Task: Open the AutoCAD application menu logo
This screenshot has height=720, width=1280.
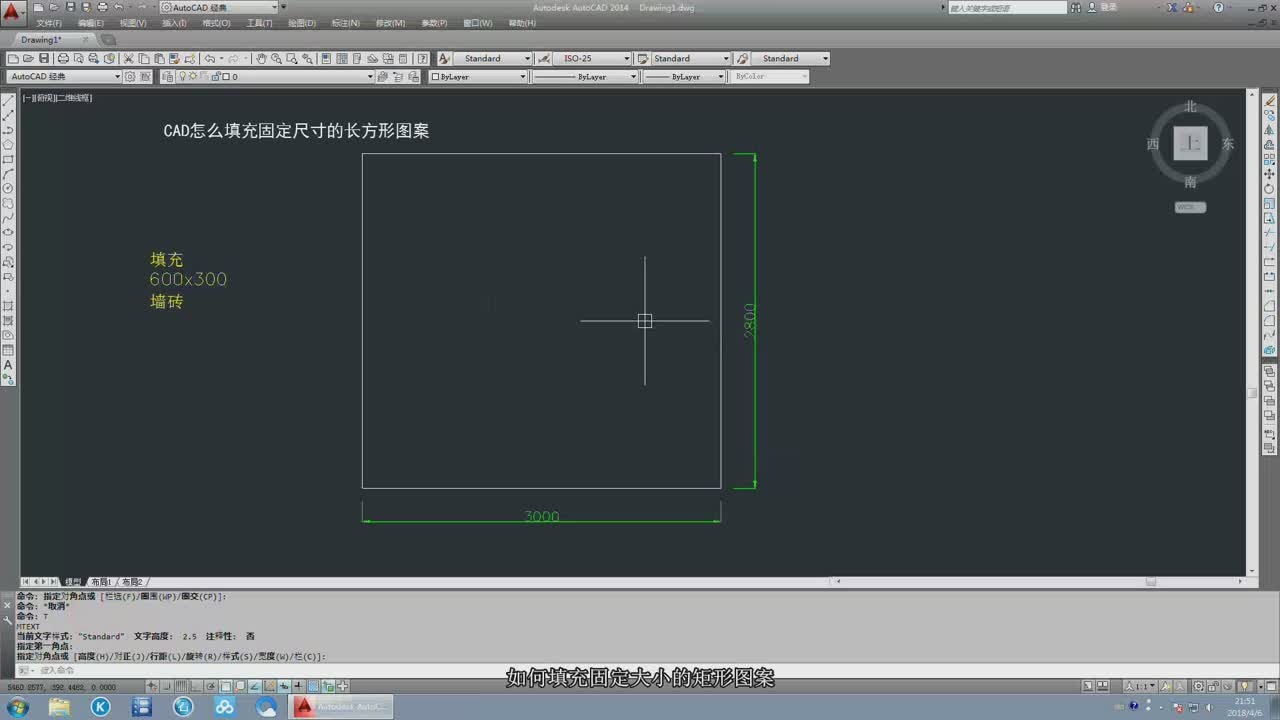Action: (x=12, y=14)
